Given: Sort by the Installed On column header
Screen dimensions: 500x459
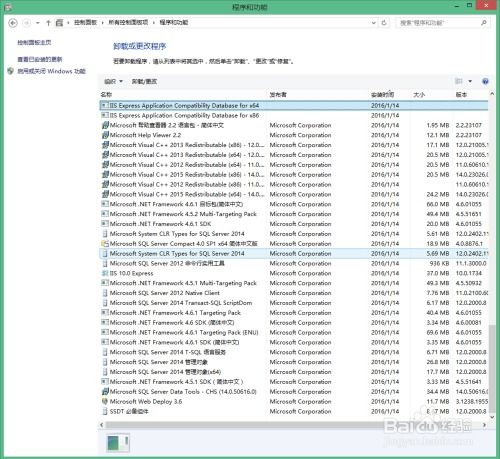Looking at the screenshot, I should point(383,95).
